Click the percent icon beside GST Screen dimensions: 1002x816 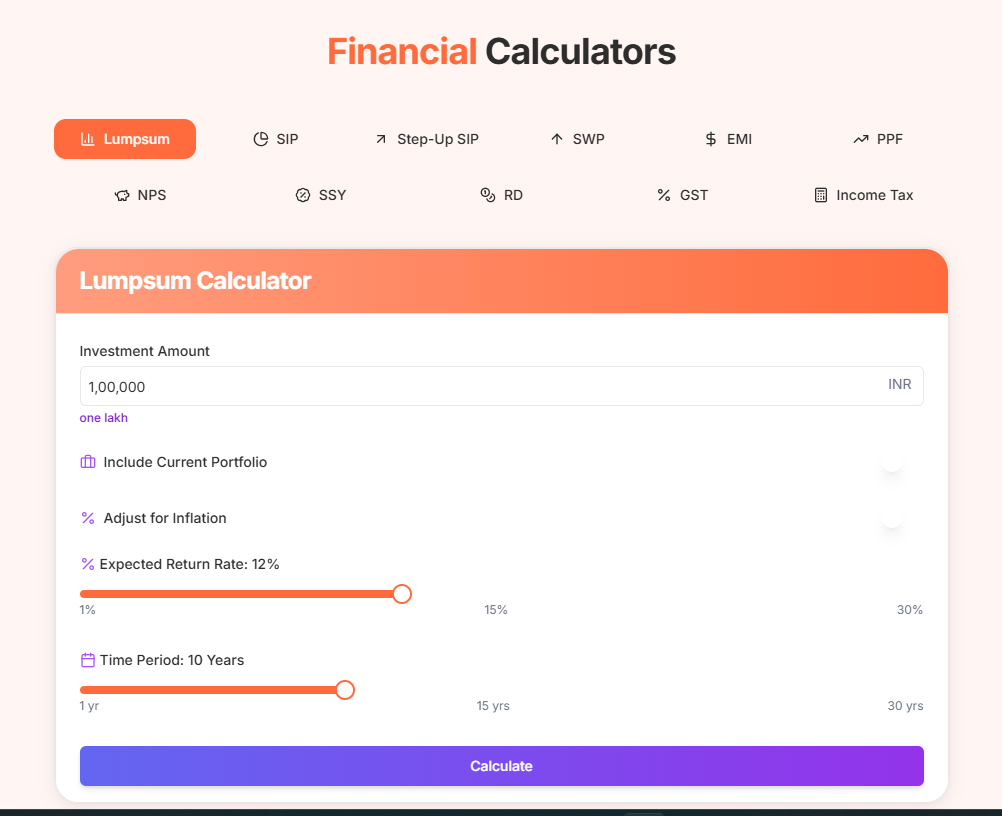click(664, 196)
